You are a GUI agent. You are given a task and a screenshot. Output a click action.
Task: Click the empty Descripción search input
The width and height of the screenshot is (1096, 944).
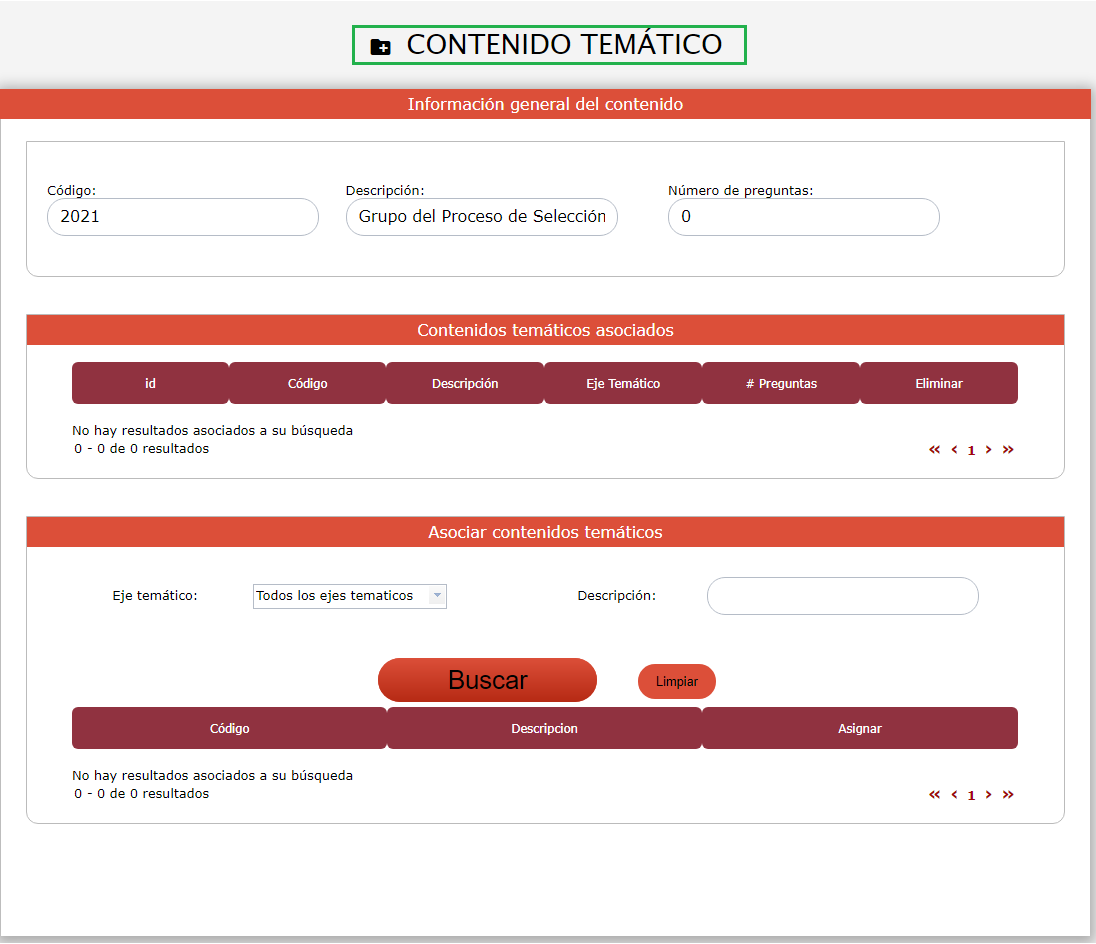[x=842, y=596]
